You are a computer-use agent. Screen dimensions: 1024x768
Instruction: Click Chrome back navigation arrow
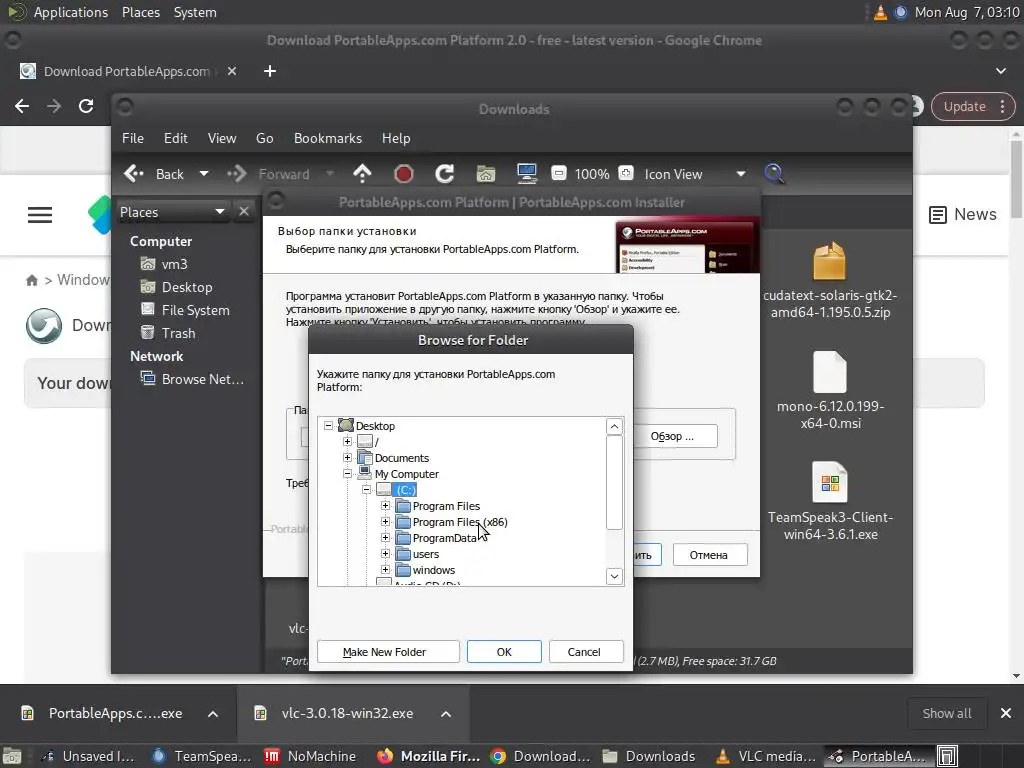22,106
